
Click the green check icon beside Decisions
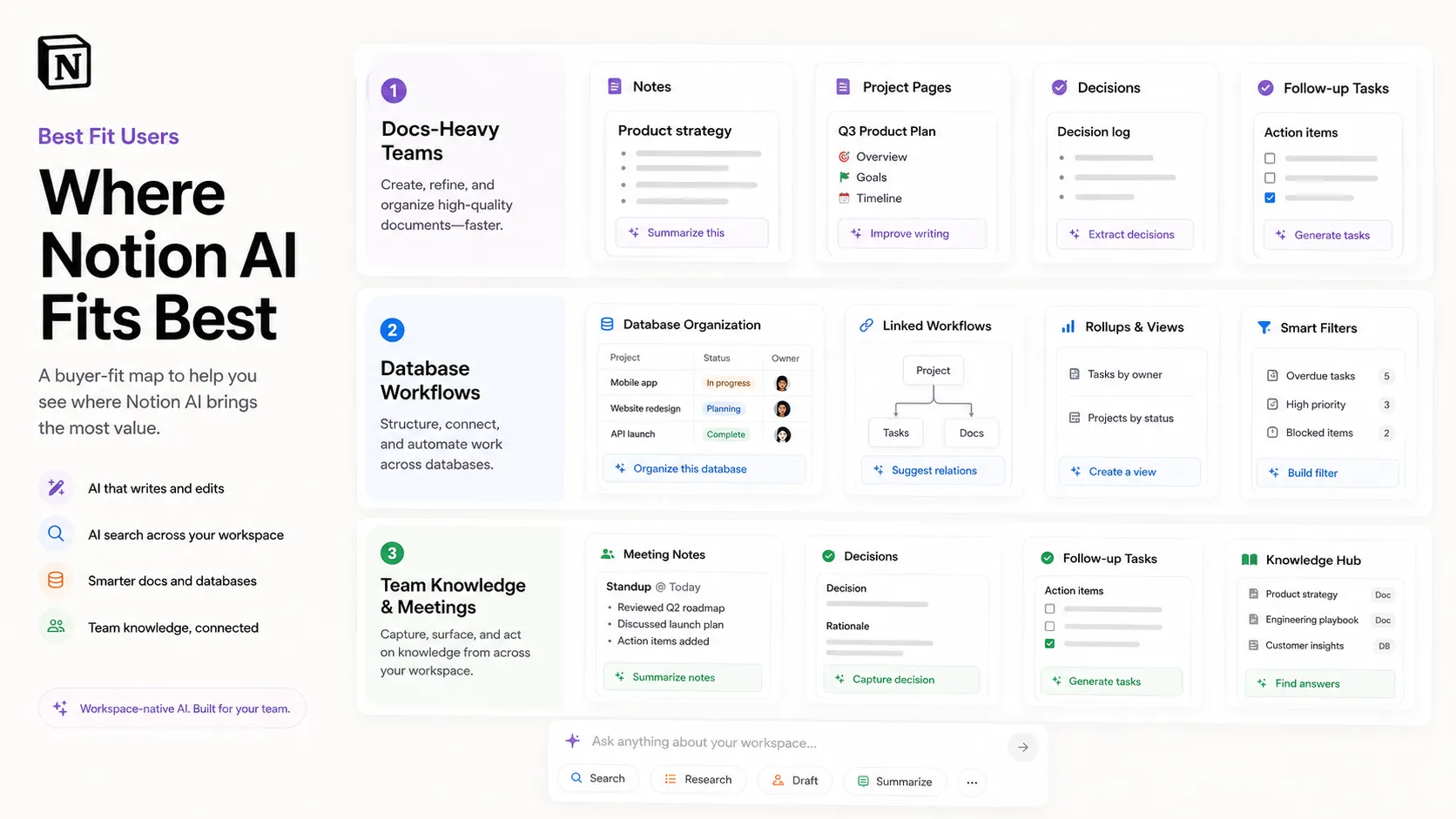[829, 556]
